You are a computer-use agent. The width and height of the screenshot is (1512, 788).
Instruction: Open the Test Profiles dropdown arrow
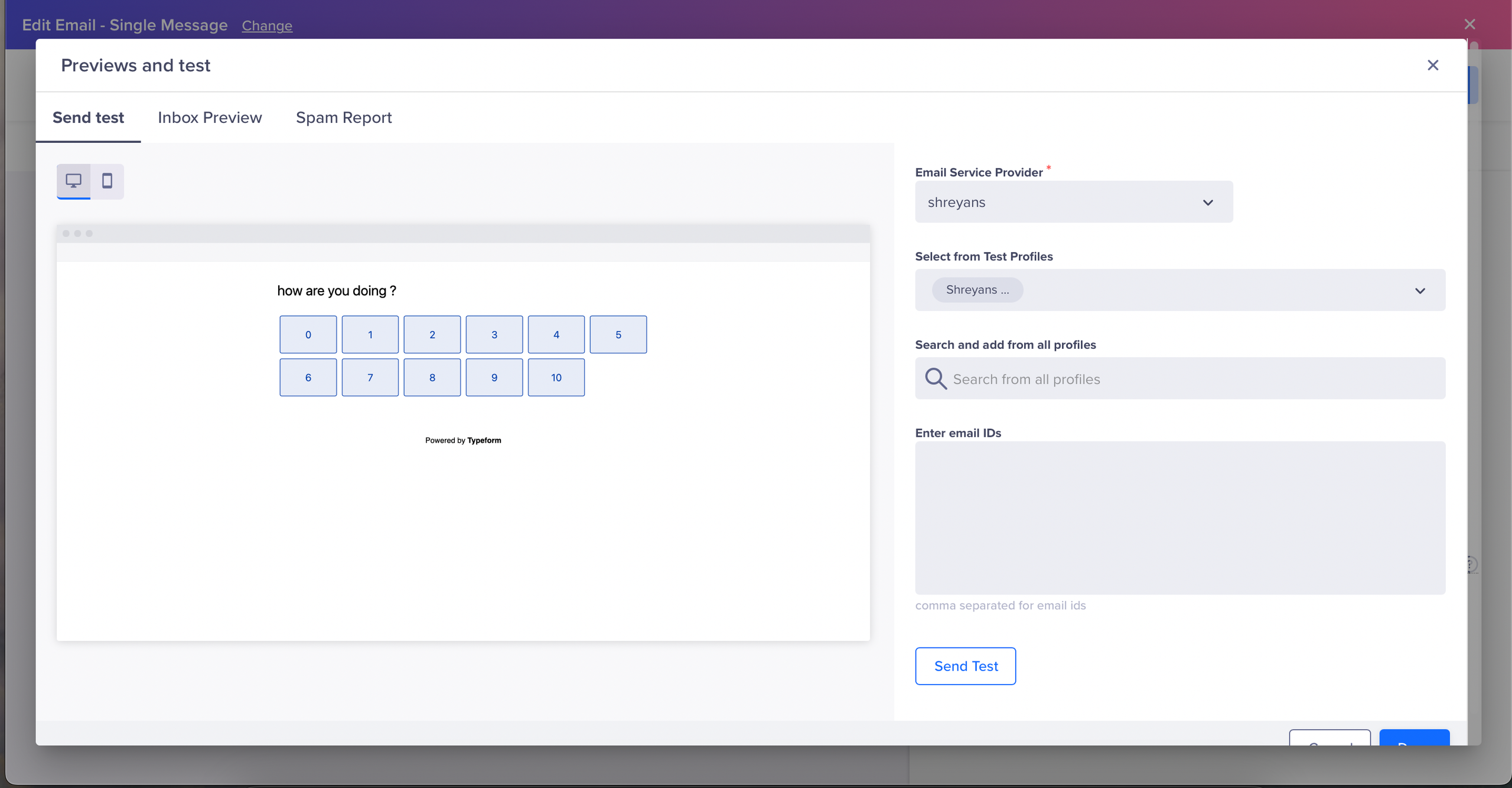pos(1420,290)
